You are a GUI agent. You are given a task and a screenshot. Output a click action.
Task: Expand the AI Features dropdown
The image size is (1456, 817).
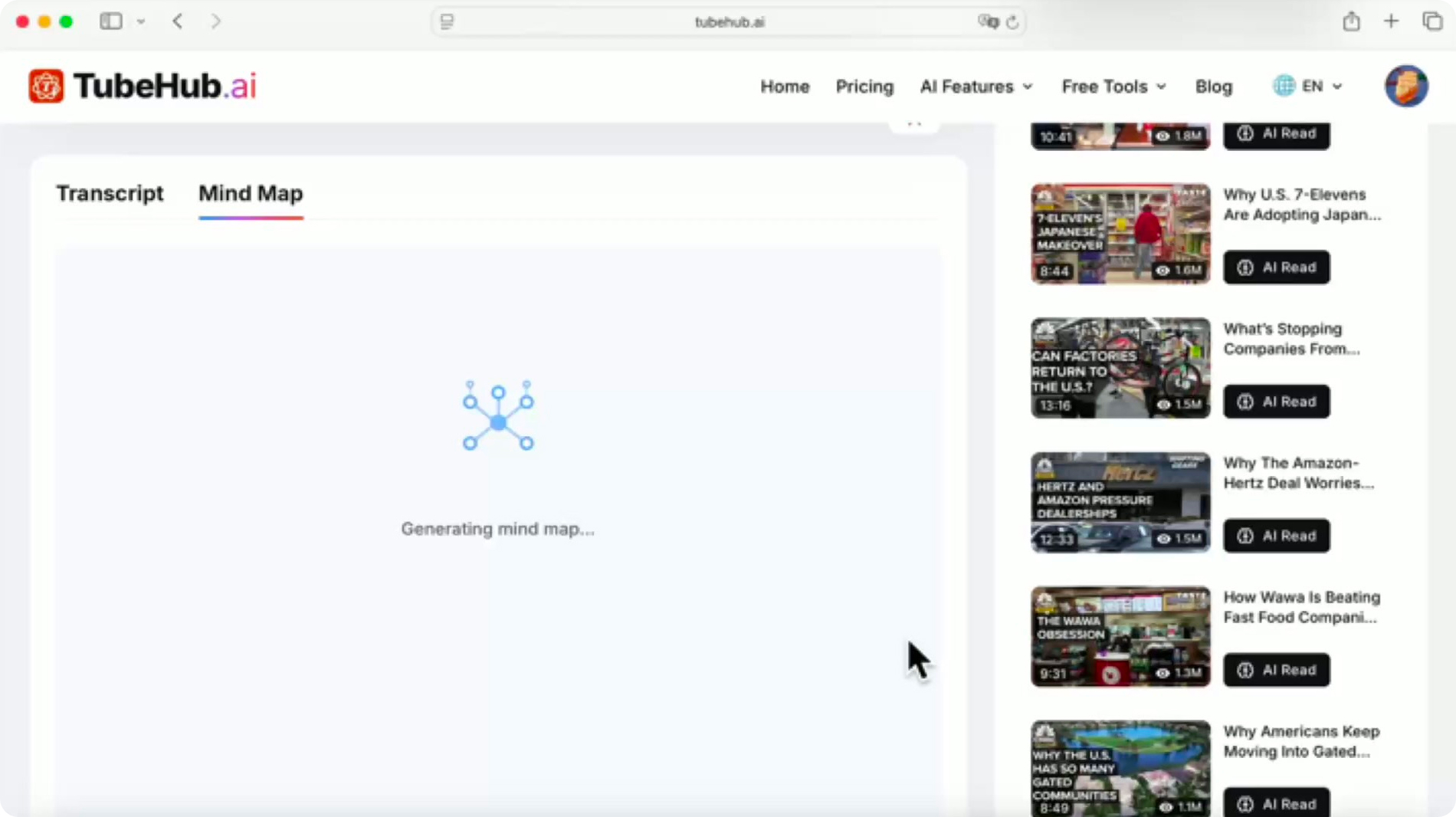pos(975,87)
